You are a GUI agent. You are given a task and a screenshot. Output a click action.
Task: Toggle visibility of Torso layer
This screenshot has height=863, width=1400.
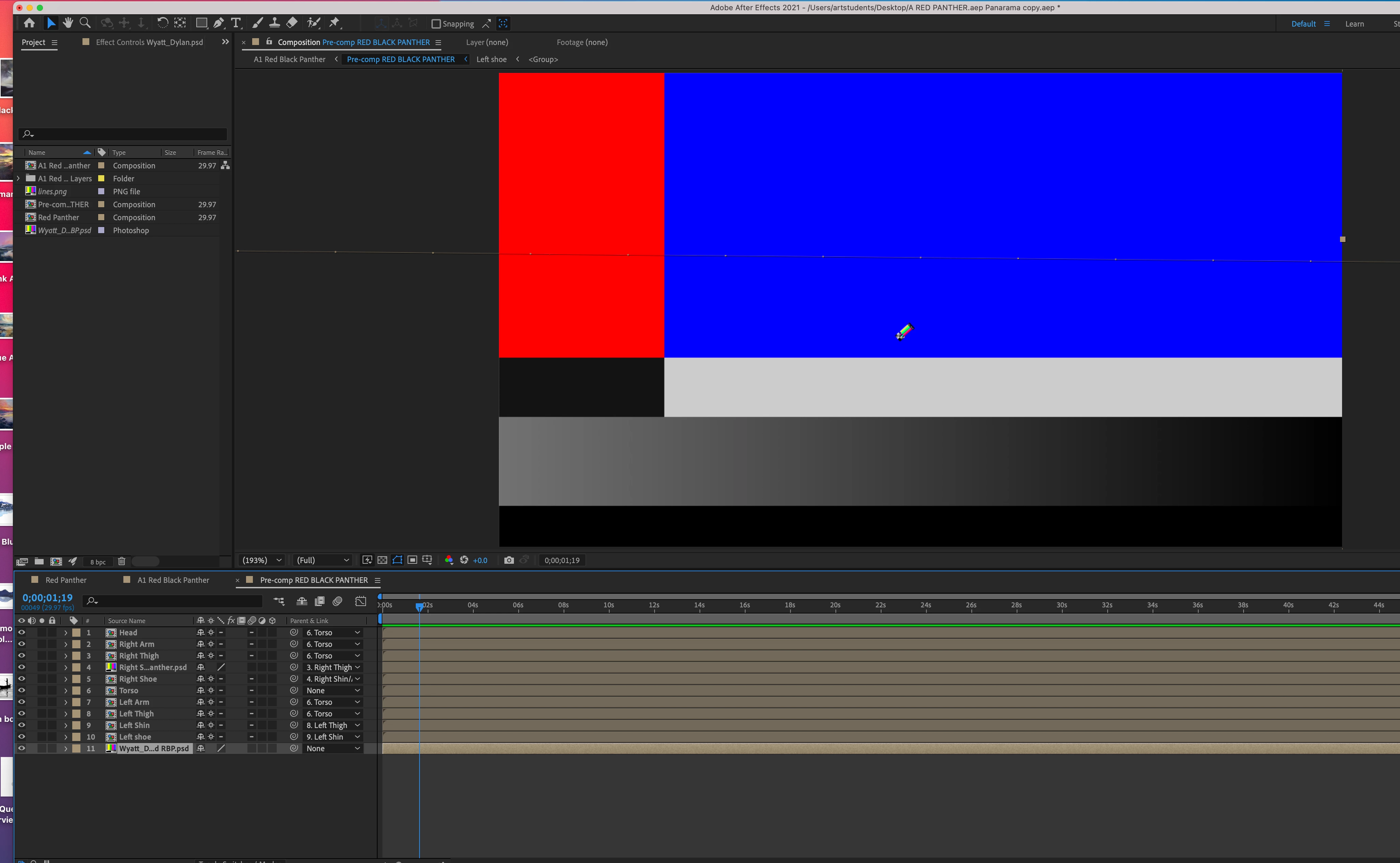click(x=21, y=690)
